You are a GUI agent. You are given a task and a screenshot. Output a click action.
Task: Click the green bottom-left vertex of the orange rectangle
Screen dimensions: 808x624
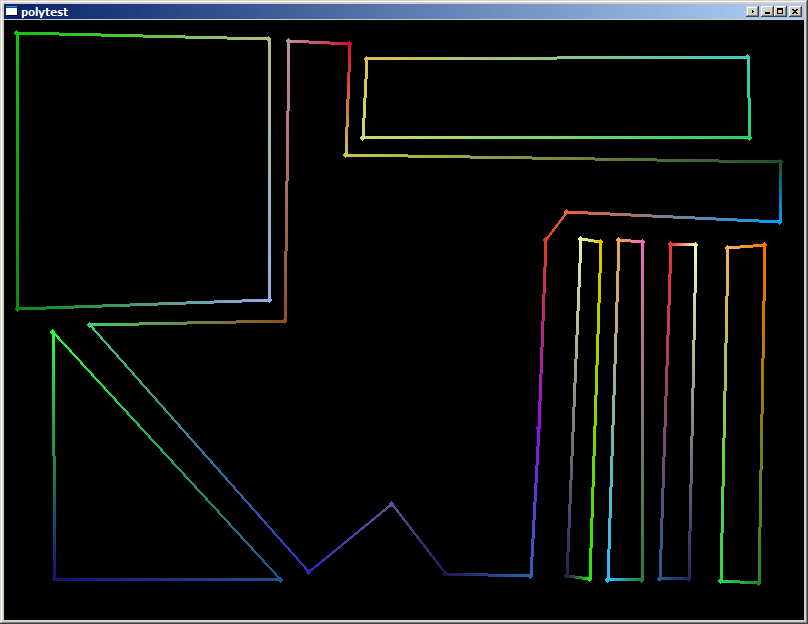[721, 581]
